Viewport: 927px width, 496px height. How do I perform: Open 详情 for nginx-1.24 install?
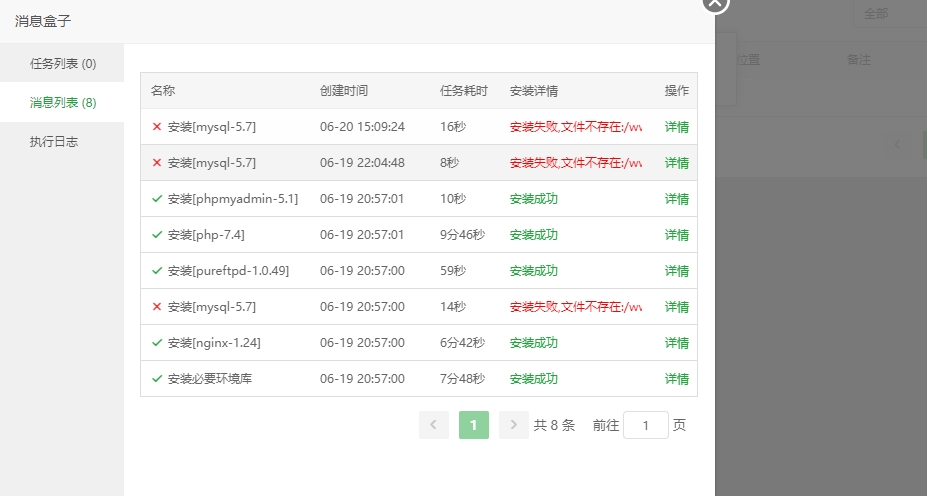(676, 343)
